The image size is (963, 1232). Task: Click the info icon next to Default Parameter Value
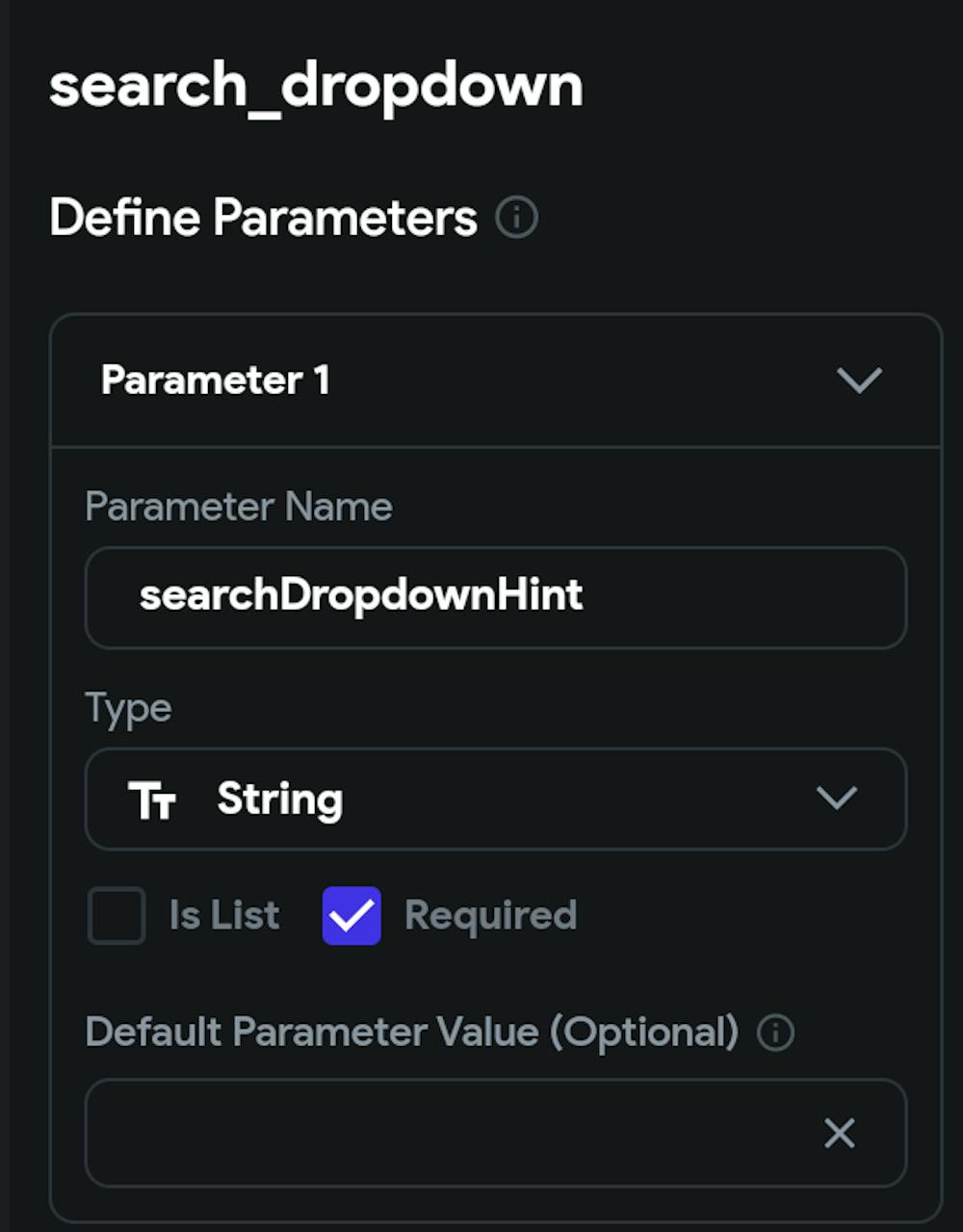(775, 1033)
